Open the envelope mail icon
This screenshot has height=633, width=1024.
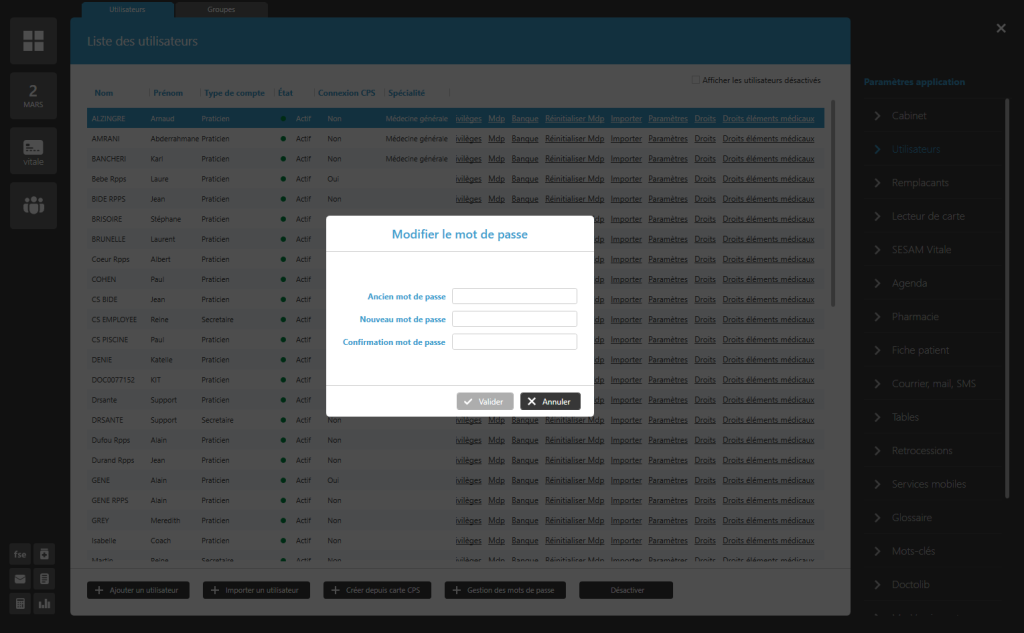pos(20,579)
